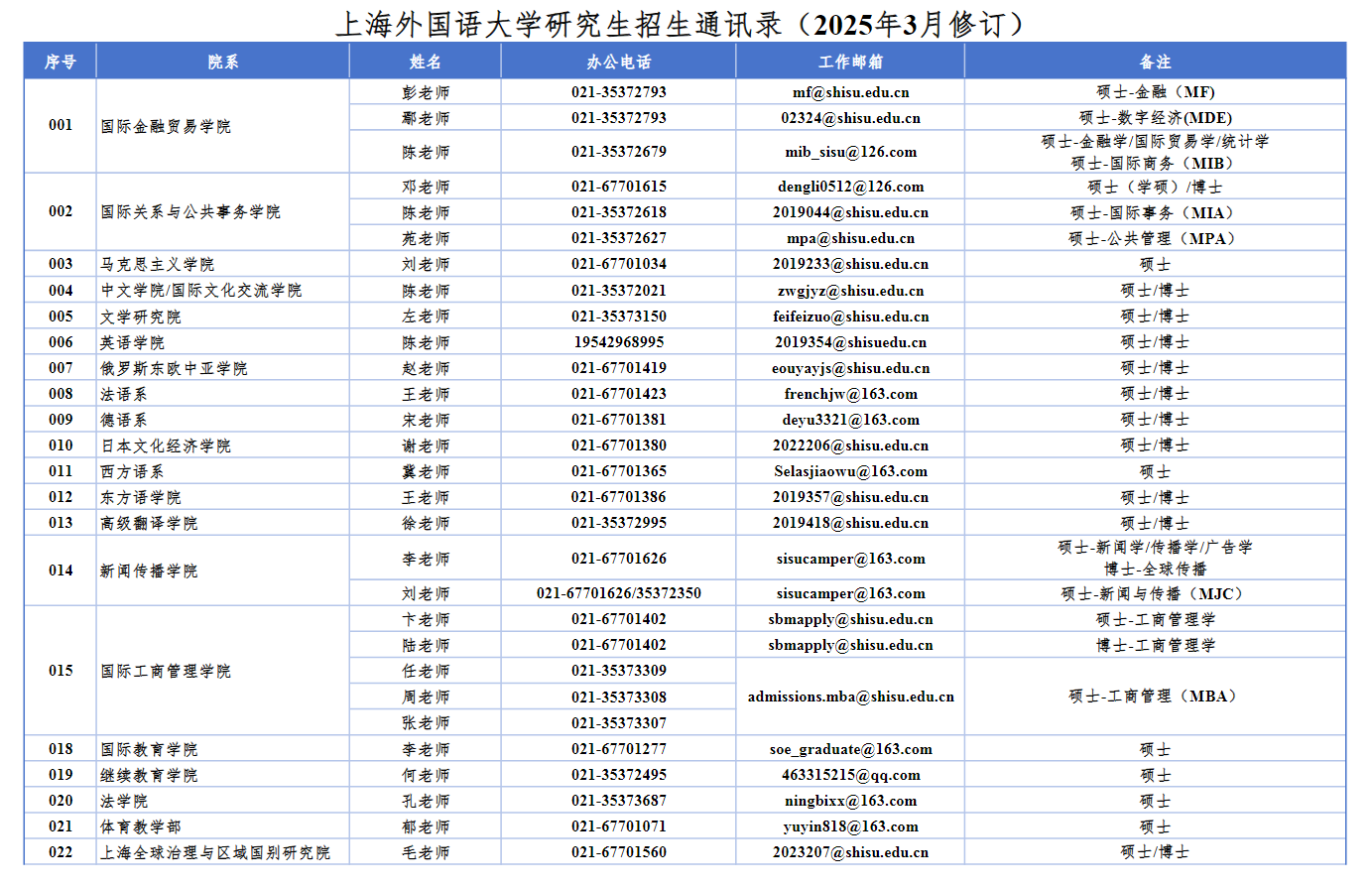Select the email feifeizuo@shisu.edu.cn
Image resolution: width=1372 pixels, height=888 pixels.
click(850, 317)
